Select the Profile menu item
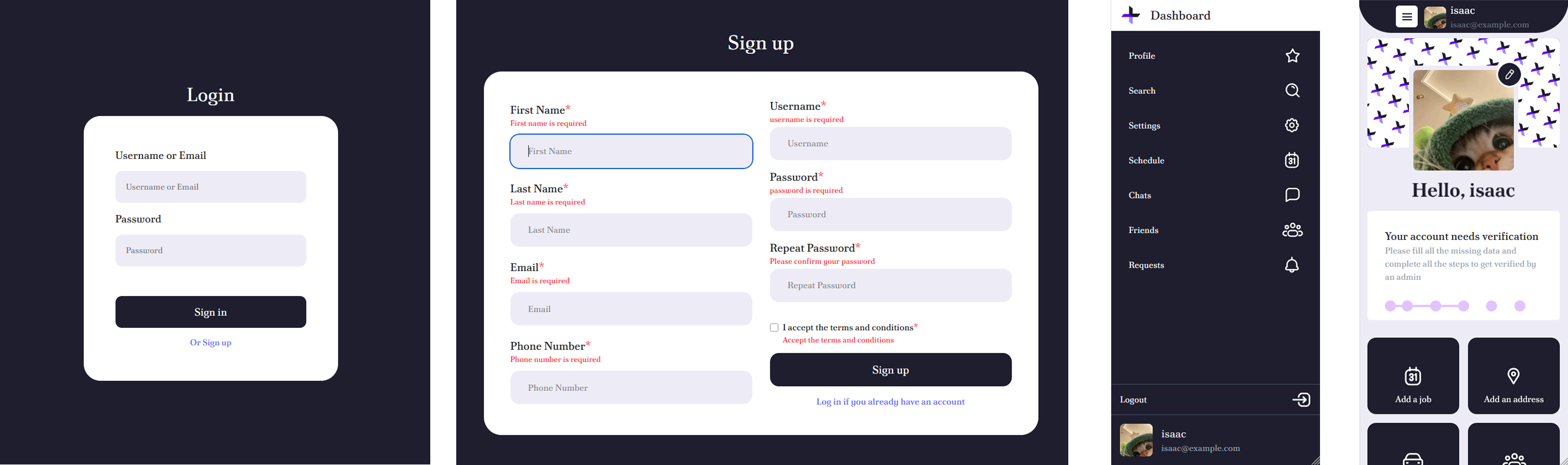1568x465 pixels. click(x=1216, y=56)
